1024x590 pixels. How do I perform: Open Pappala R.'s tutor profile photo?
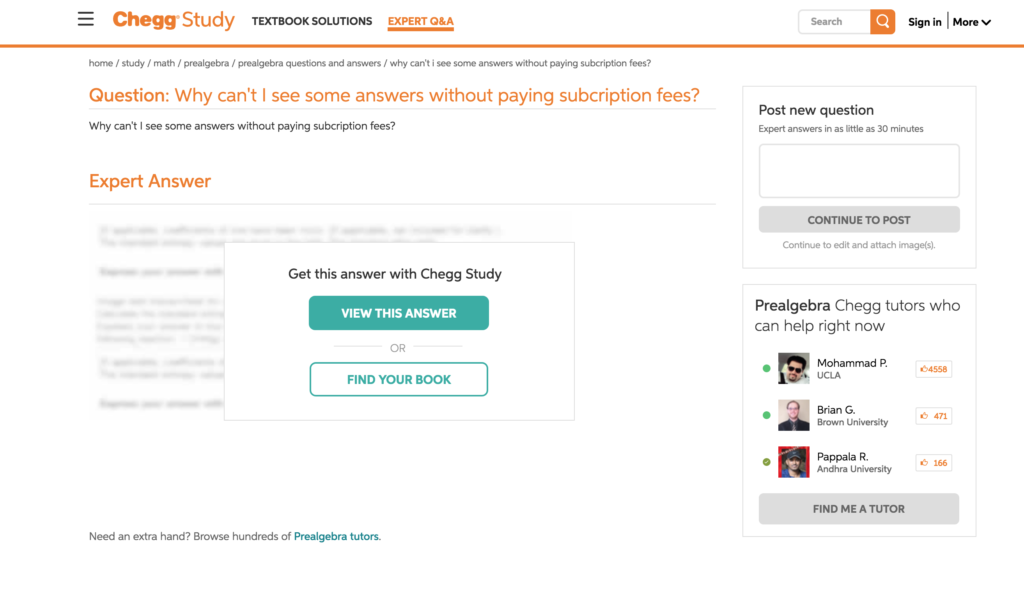click(793, 462)
